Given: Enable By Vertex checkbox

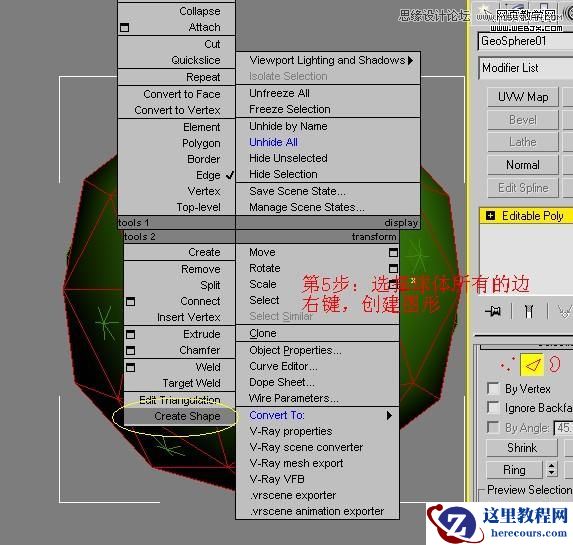Looking at the screenshot, I should [x=493, y=389].
